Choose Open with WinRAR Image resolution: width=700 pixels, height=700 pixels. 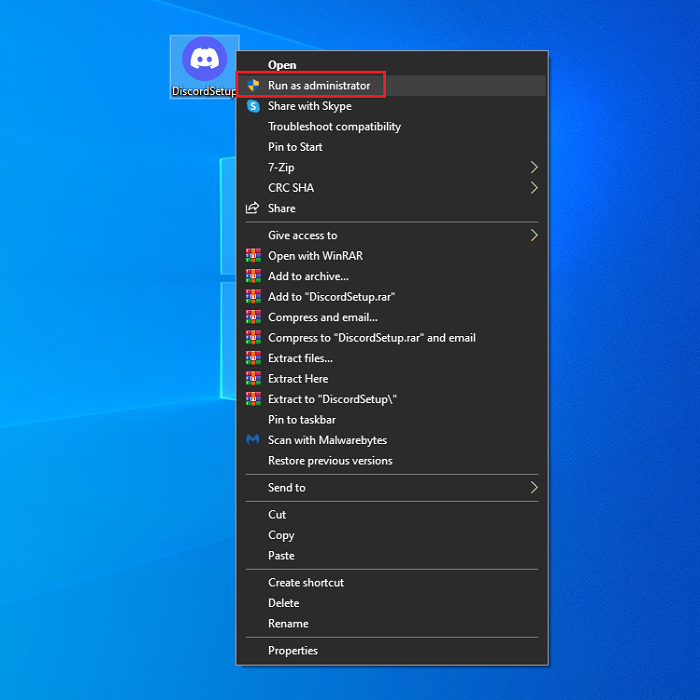click(x=392, y=256)
